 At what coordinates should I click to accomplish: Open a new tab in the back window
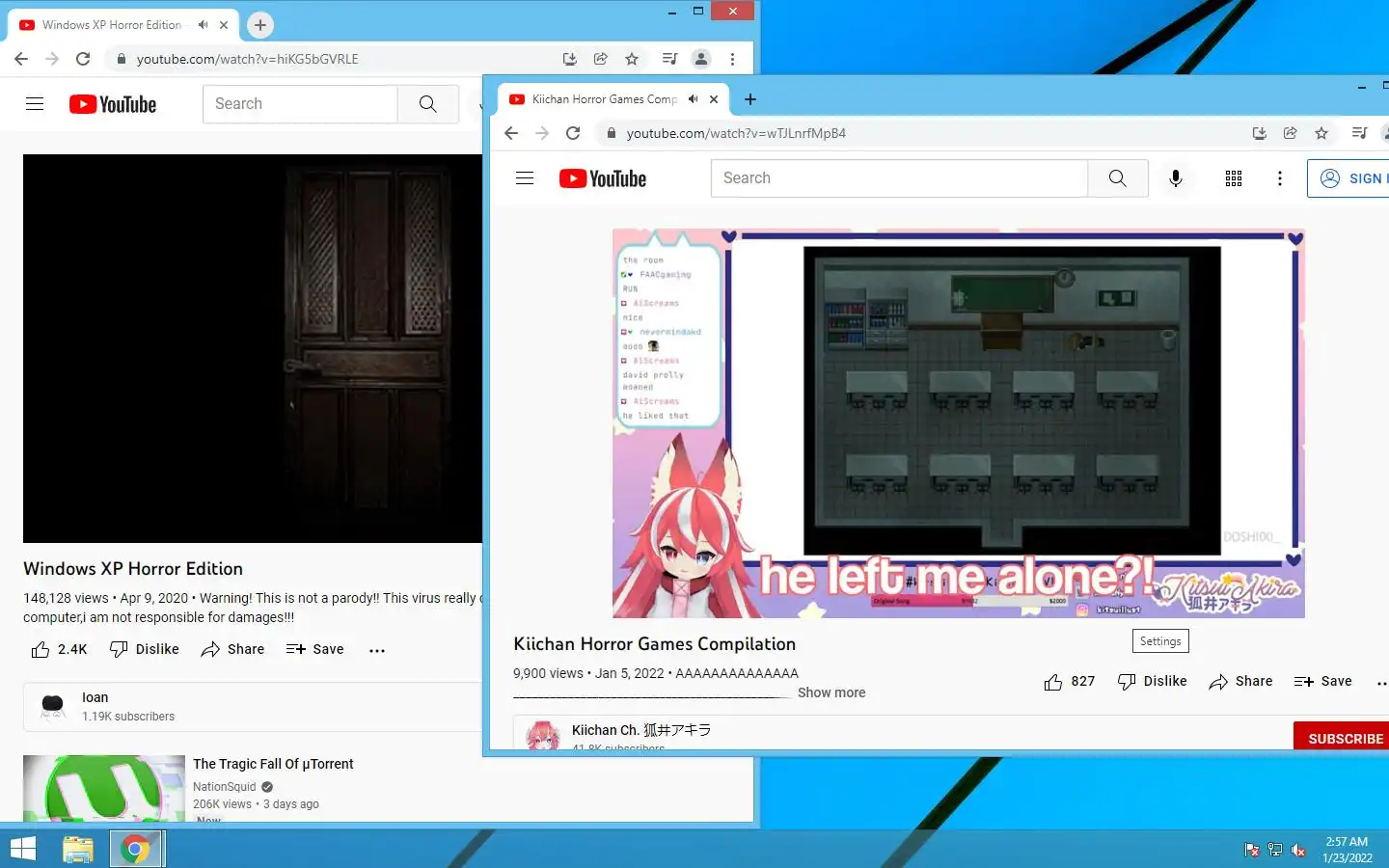click(260, 25)
